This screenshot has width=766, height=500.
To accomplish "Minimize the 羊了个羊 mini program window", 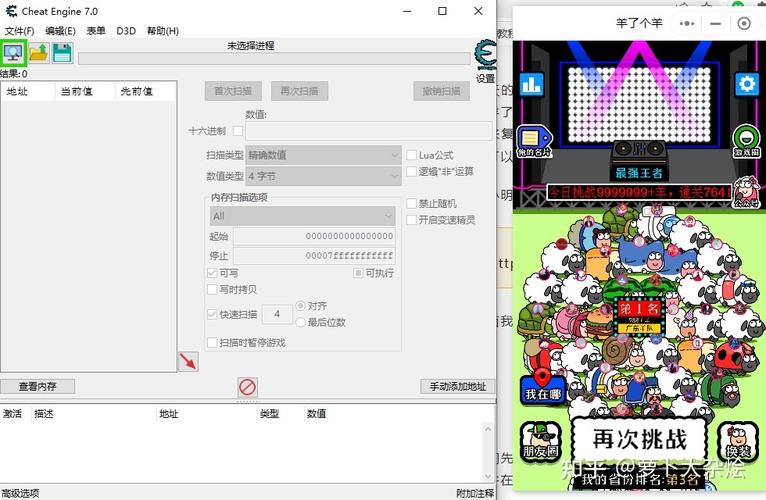I will [715, 23].
